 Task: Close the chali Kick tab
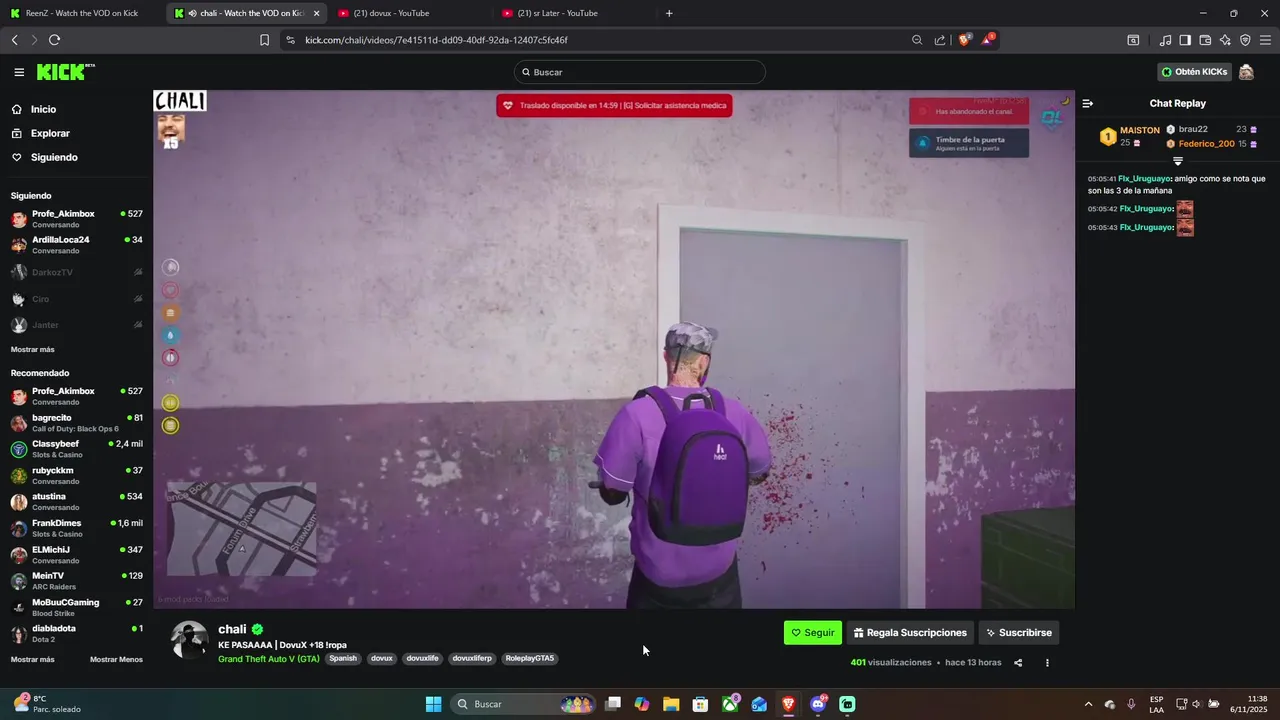click(316, 13)
